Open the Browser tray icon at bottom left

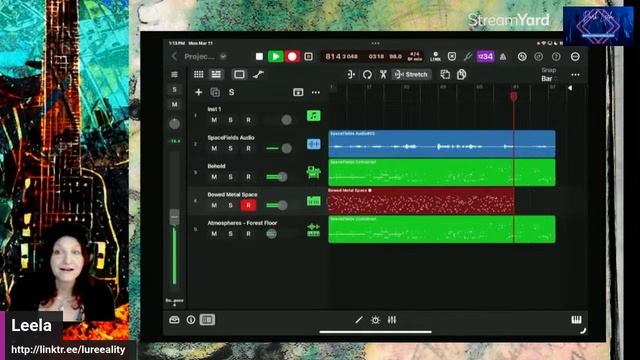[x=174, y=320]
